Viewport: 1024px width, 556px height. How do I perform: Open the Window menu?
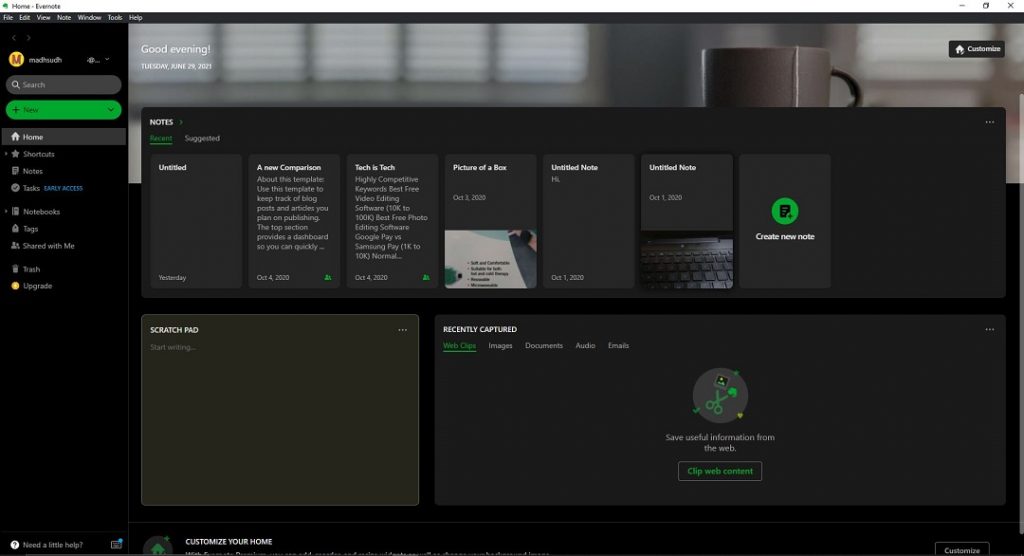(x=89, y=18)
